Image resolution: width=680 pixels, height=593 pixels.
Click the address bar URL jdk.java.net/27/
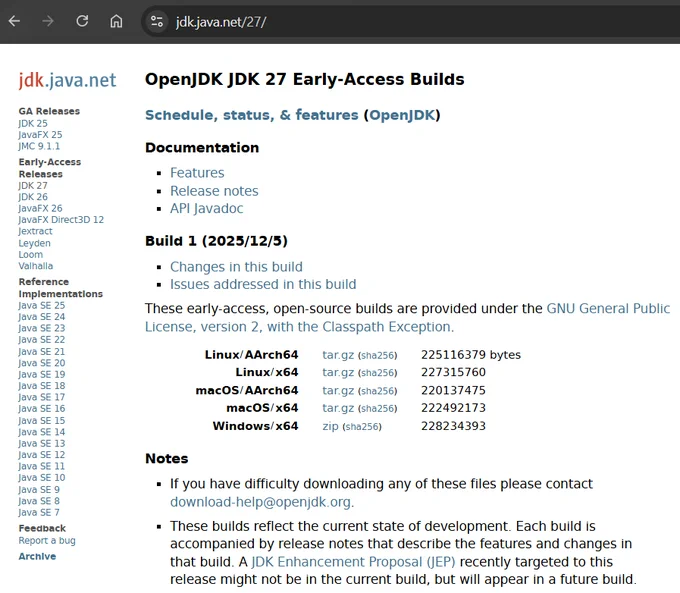pos(221,22)
